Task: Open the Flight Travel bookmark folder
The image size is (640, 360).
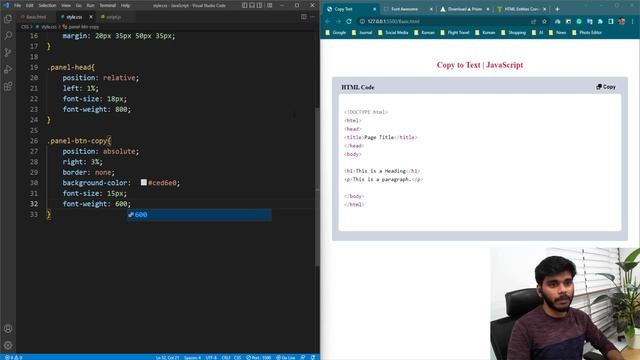Action: click(x=455, y=32)
